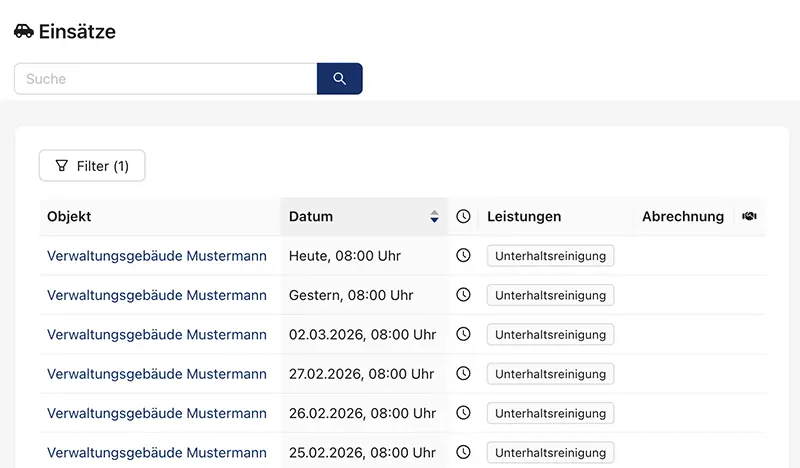Focus the Suche search field
Image resolution: width=800 pixels, height=468 pixels.
tap(166, 79)
